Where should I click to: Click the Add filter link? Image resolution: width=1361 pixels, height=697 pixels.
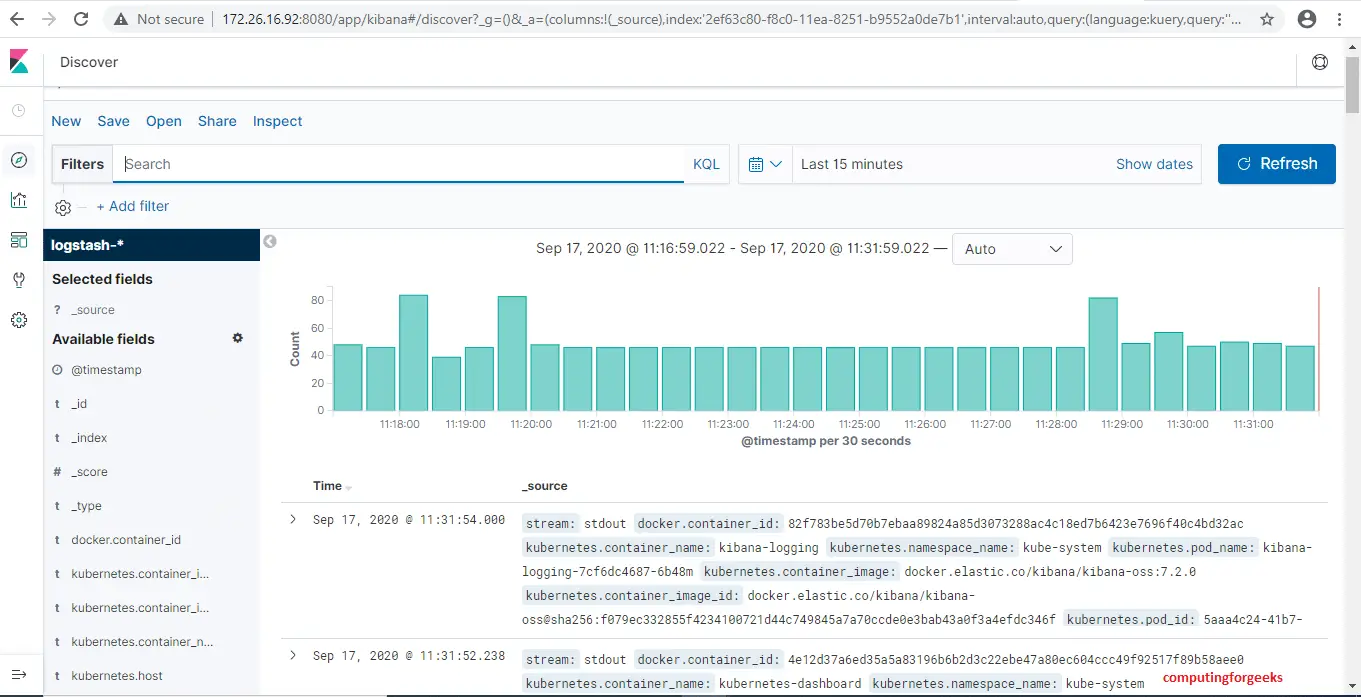pos(133,207)
